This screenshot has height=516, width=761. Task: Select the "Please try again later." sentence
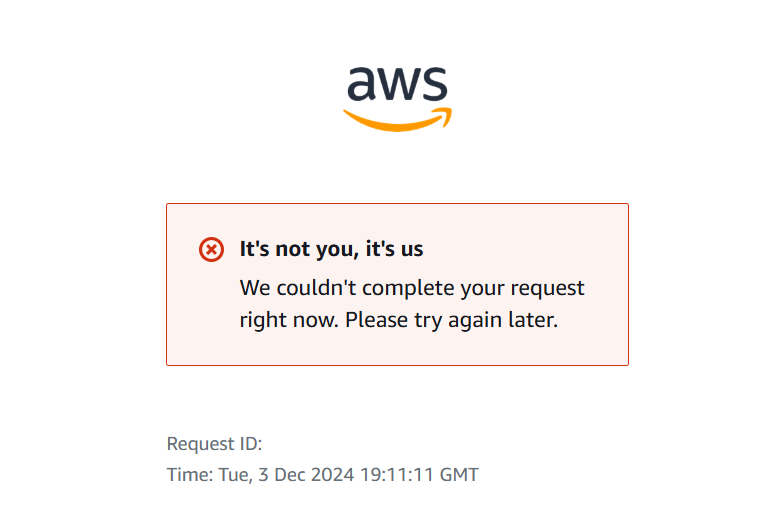tap(462, 321)
